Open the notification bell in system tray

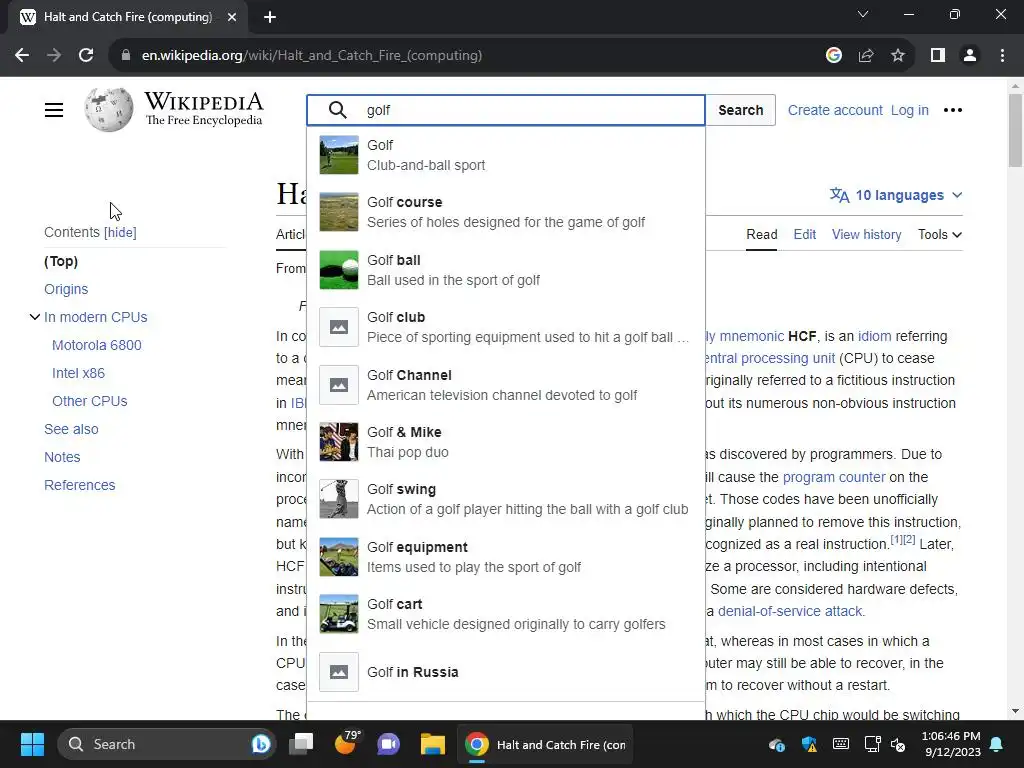(997, 744)
